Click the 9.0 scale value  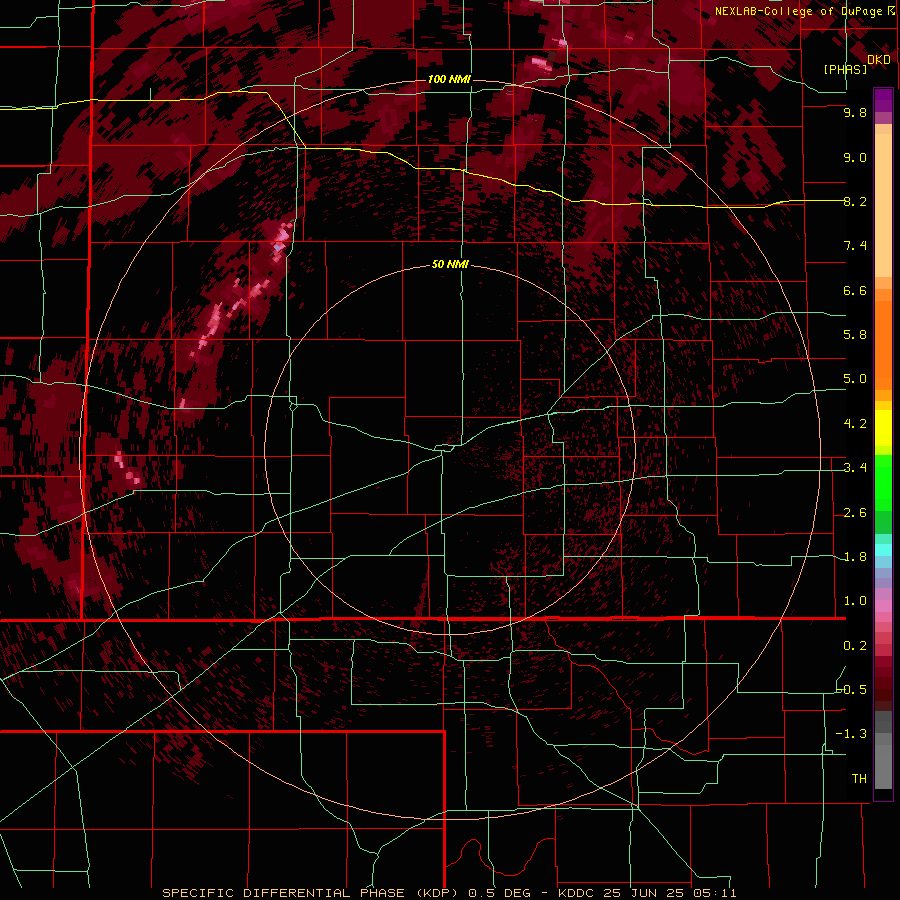pyautogui.click(x=855, y=157)
